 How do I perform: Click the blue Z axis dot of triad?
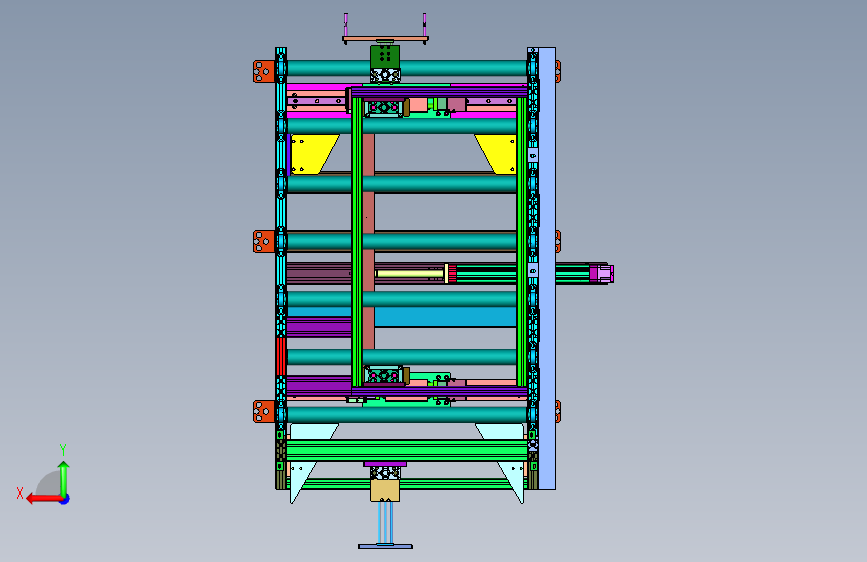65,500
